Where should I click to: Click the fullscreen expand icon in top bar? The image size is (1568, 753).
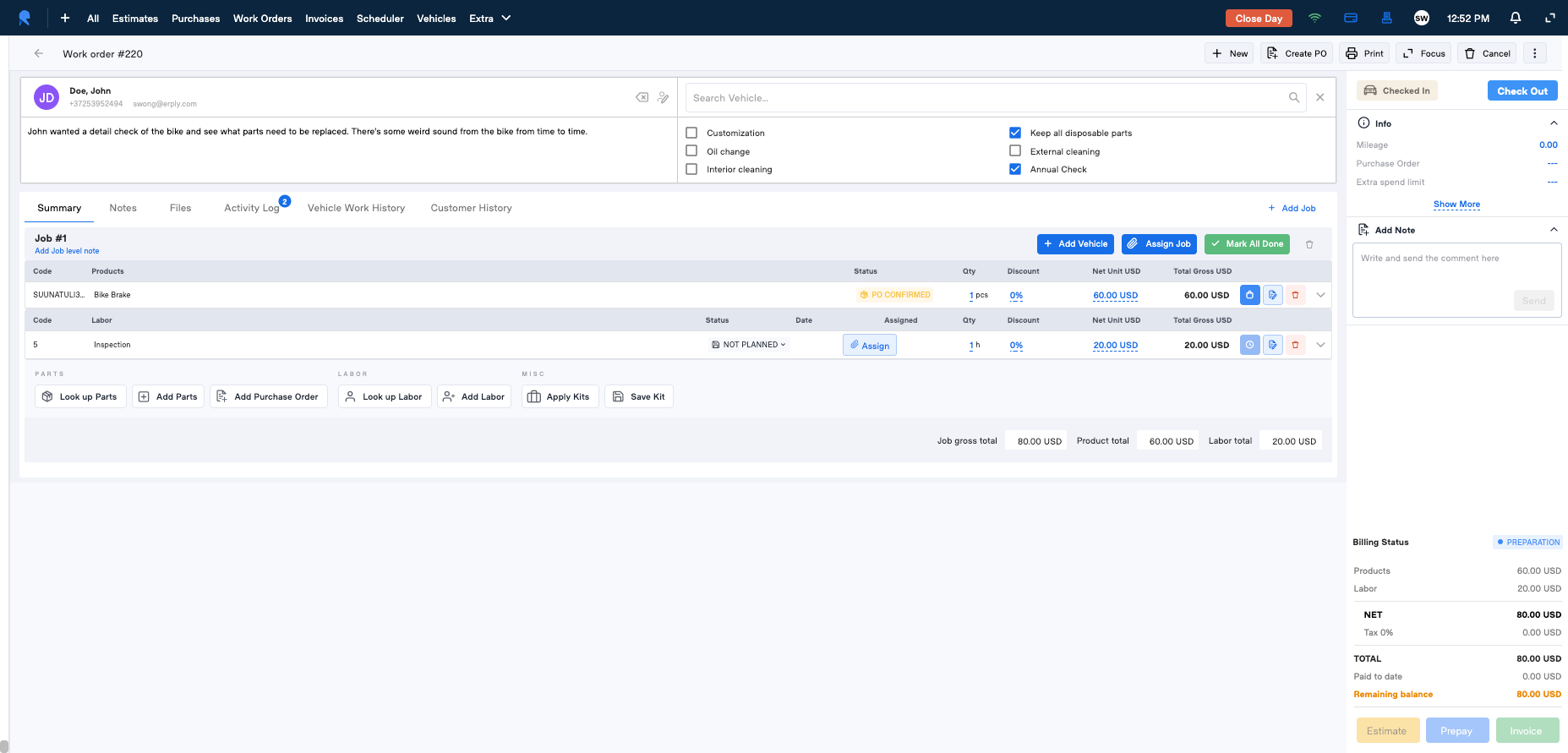coord(1550,18)
